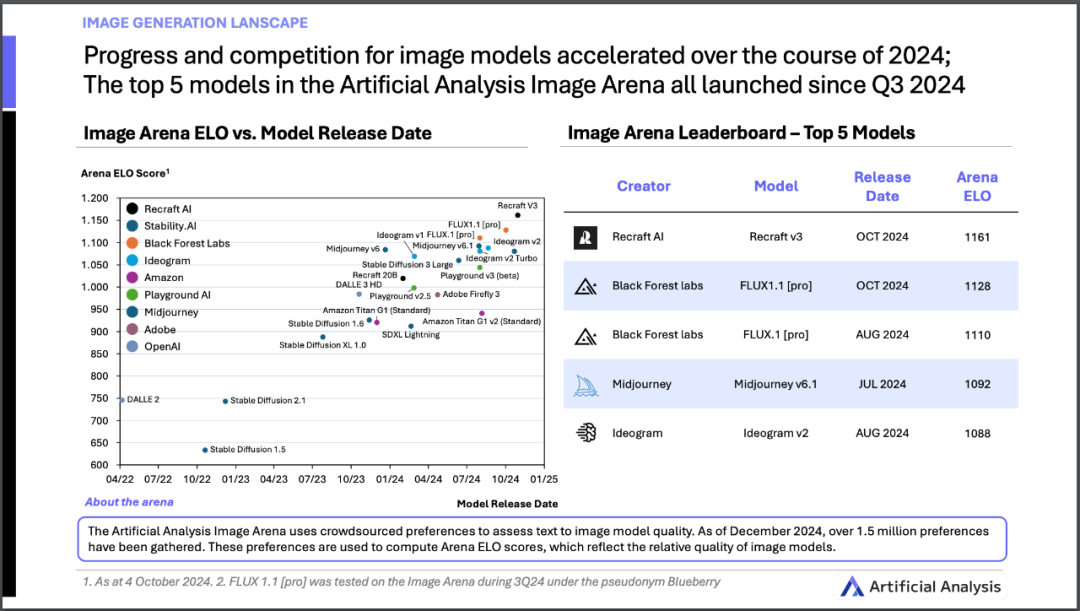Click the FLUX.1 [pro] model cell
This screenshot has height=611, width=1080.
[x=776, y=335]
